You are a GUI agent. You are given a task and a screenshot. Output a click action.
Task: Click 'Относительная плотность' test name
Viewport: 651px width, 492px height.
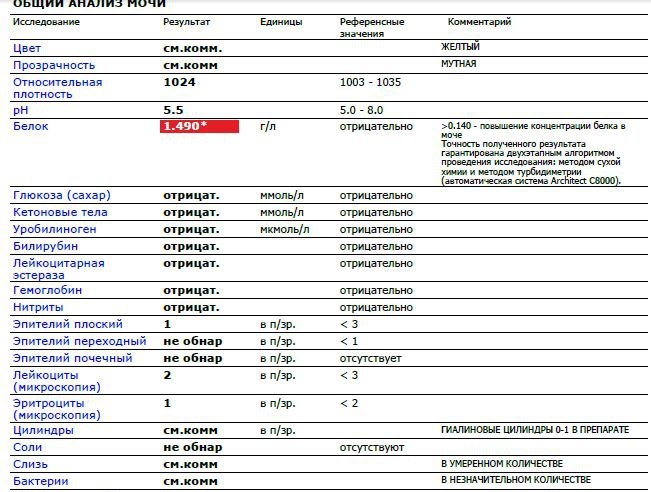[58, 88]
